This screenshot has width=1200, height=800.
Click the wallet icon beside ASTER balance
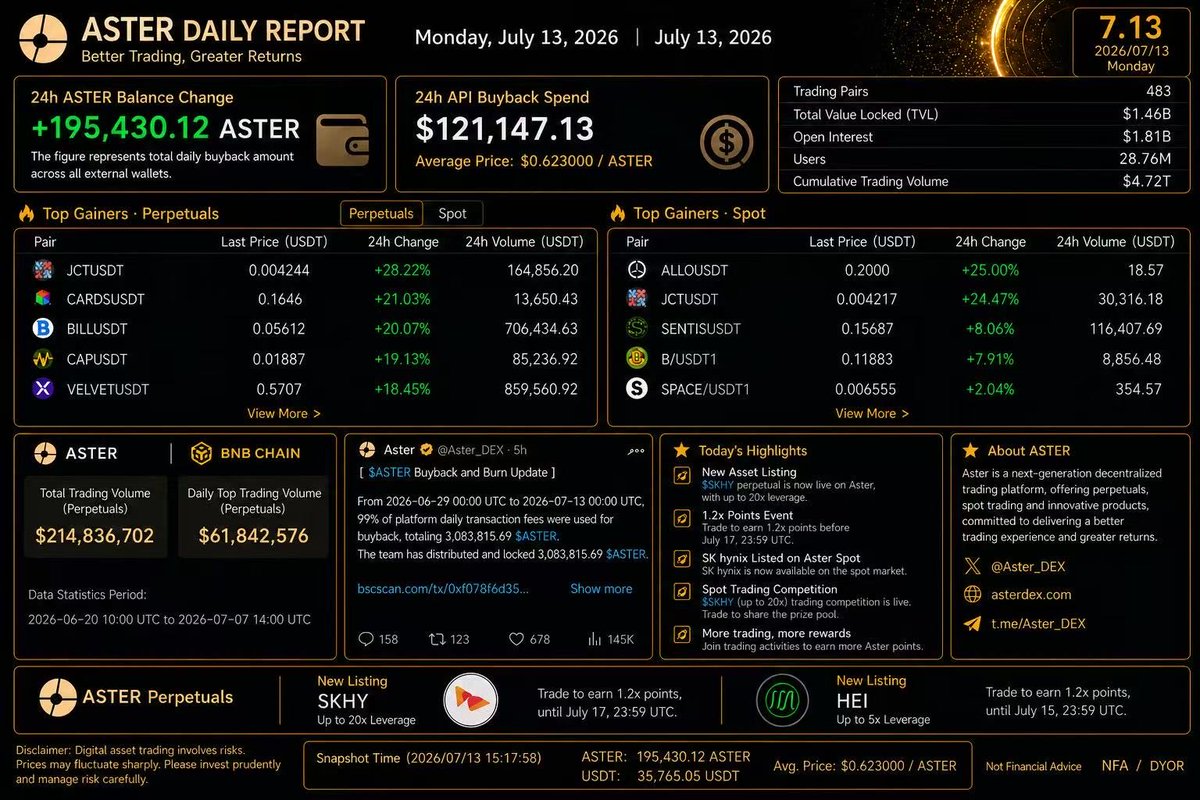[x=342, y=140]
